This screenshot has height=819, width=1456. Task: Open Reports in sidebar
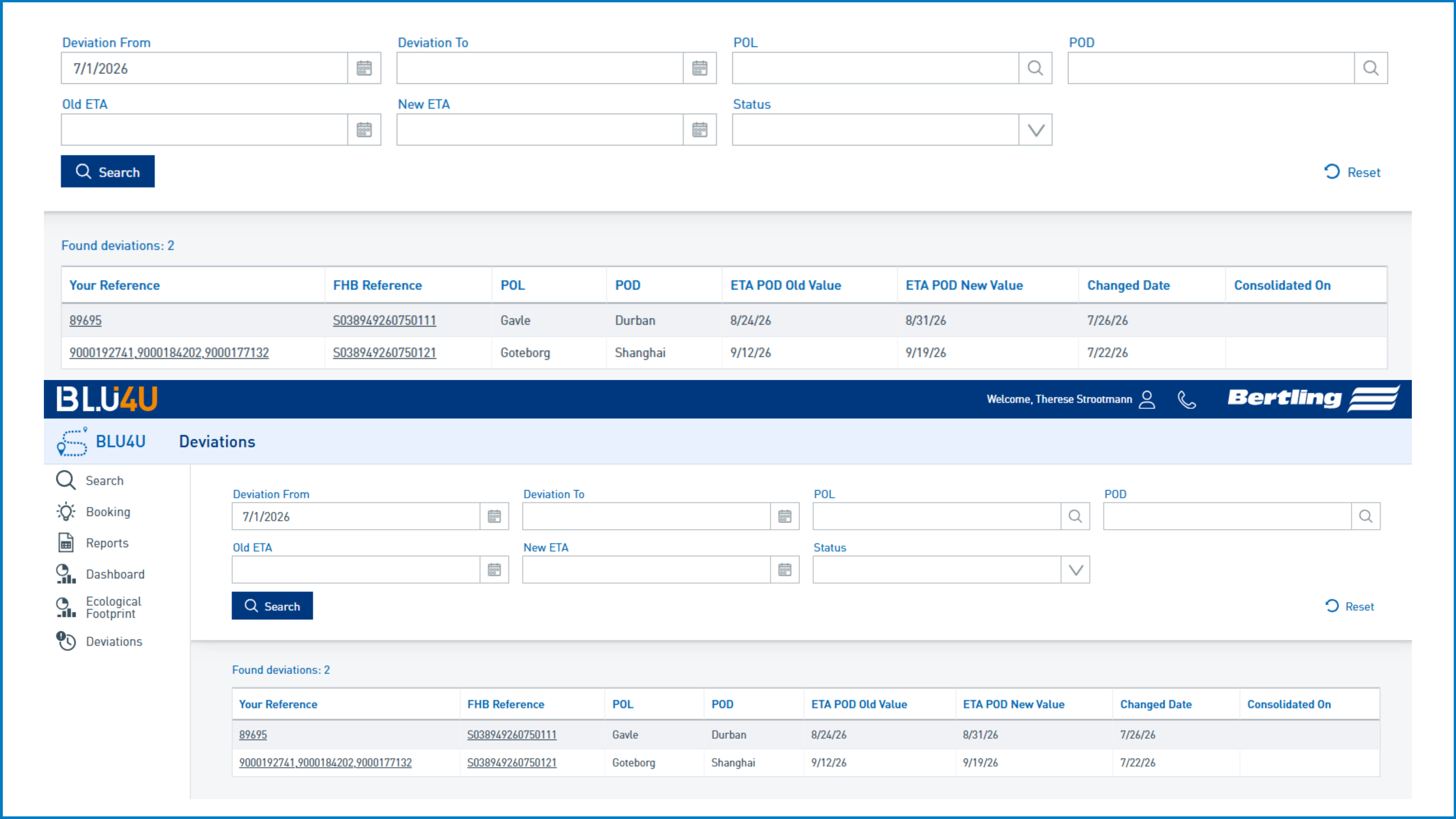click(108, 543)
